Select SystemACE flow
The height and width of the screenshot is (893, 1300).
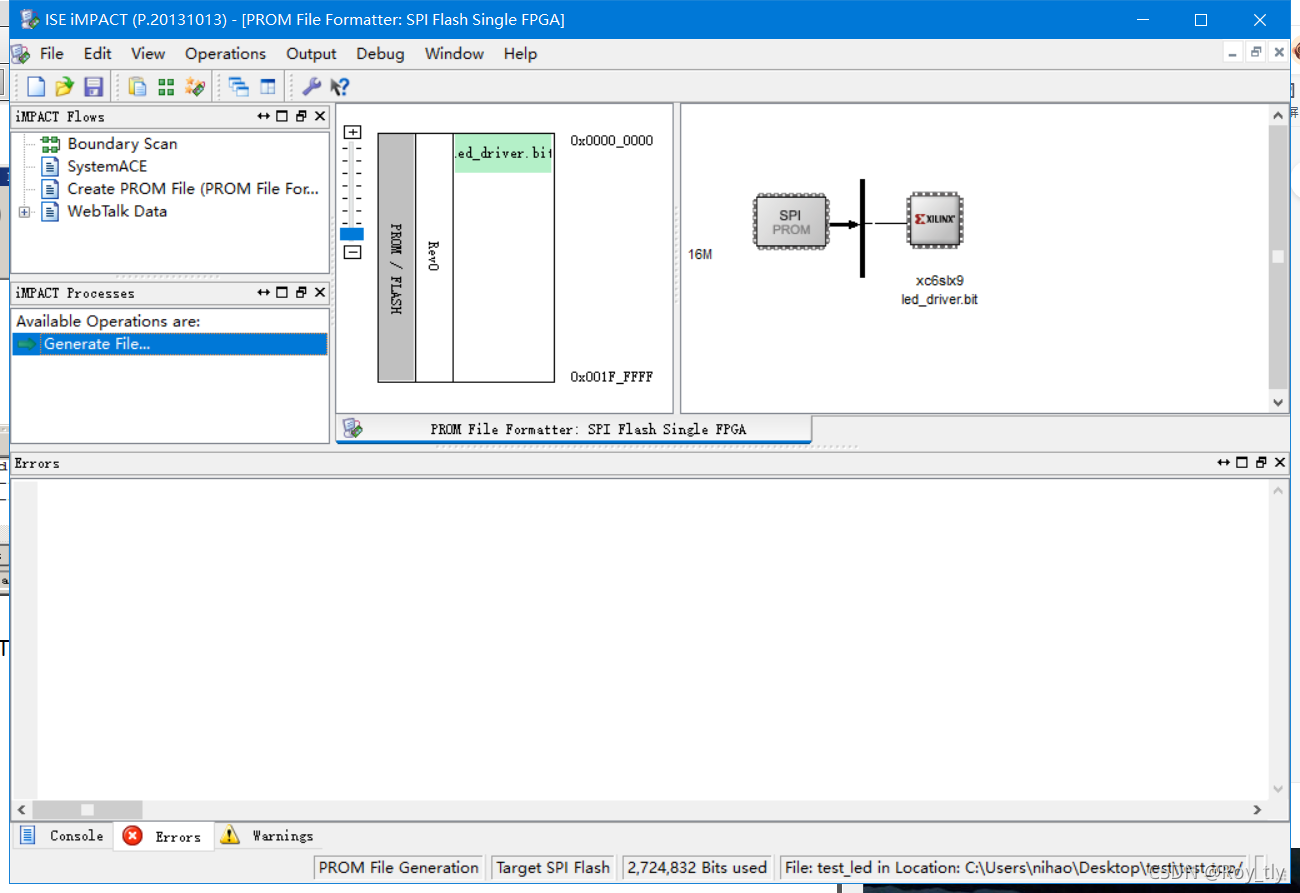point(107,166)
